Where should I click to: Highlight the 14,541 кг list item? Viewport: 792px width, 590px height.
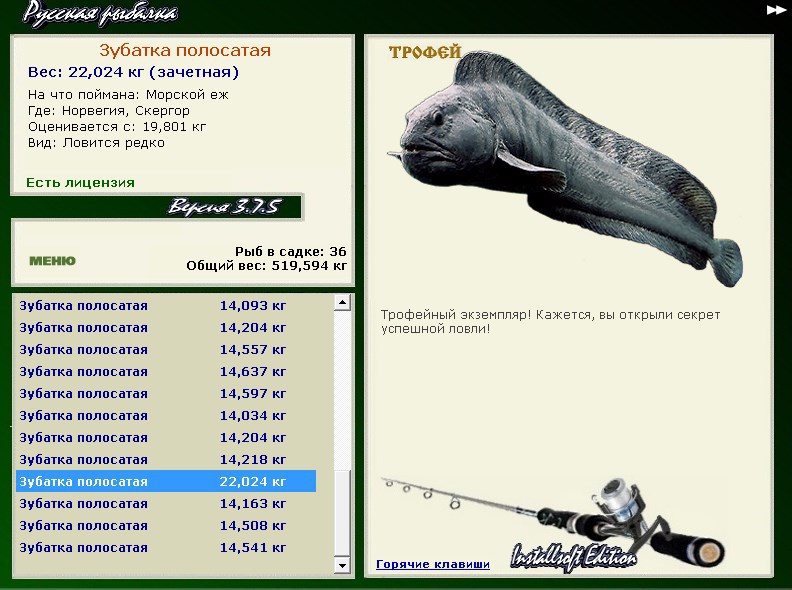(x=166, y=548)
